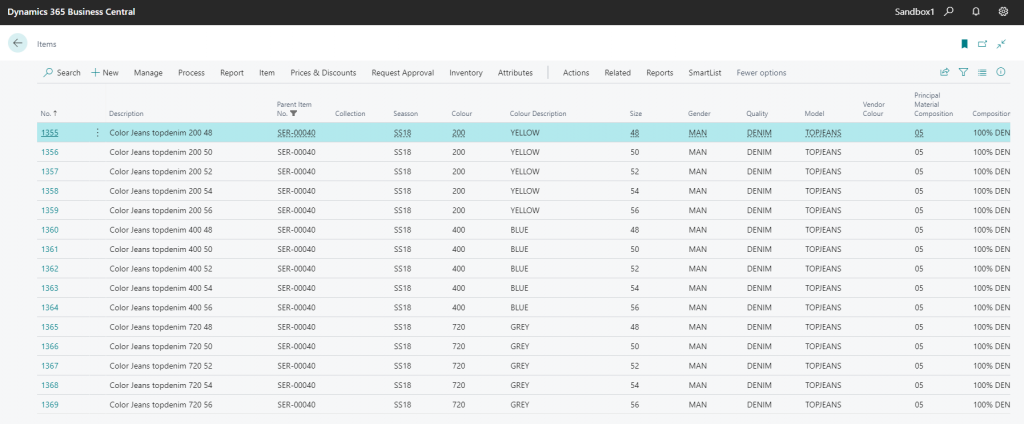Screen dimensions: 1024x424
Task: Click BLUE colour description in row 1361
Action: (519, 249)
